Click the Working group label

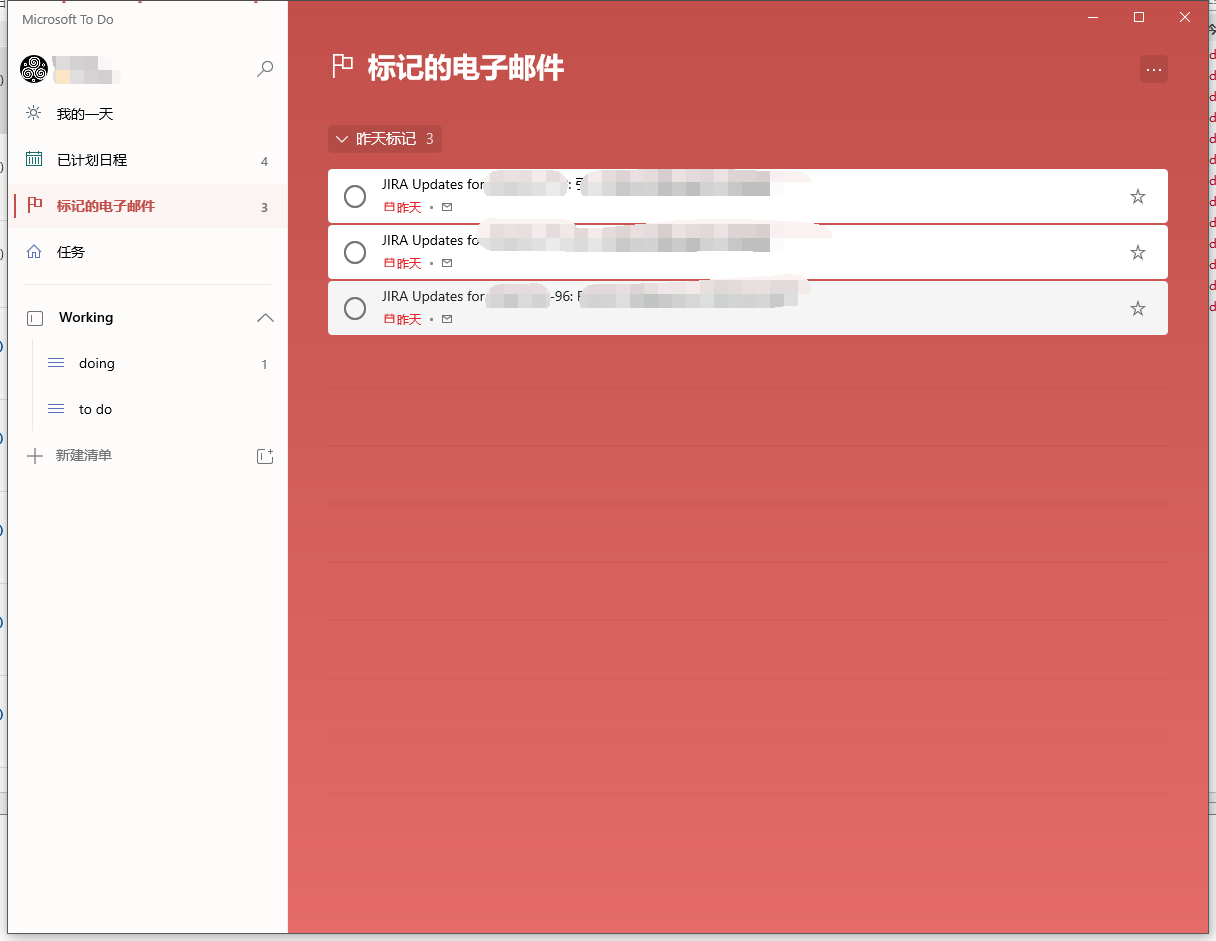point(86,317)
